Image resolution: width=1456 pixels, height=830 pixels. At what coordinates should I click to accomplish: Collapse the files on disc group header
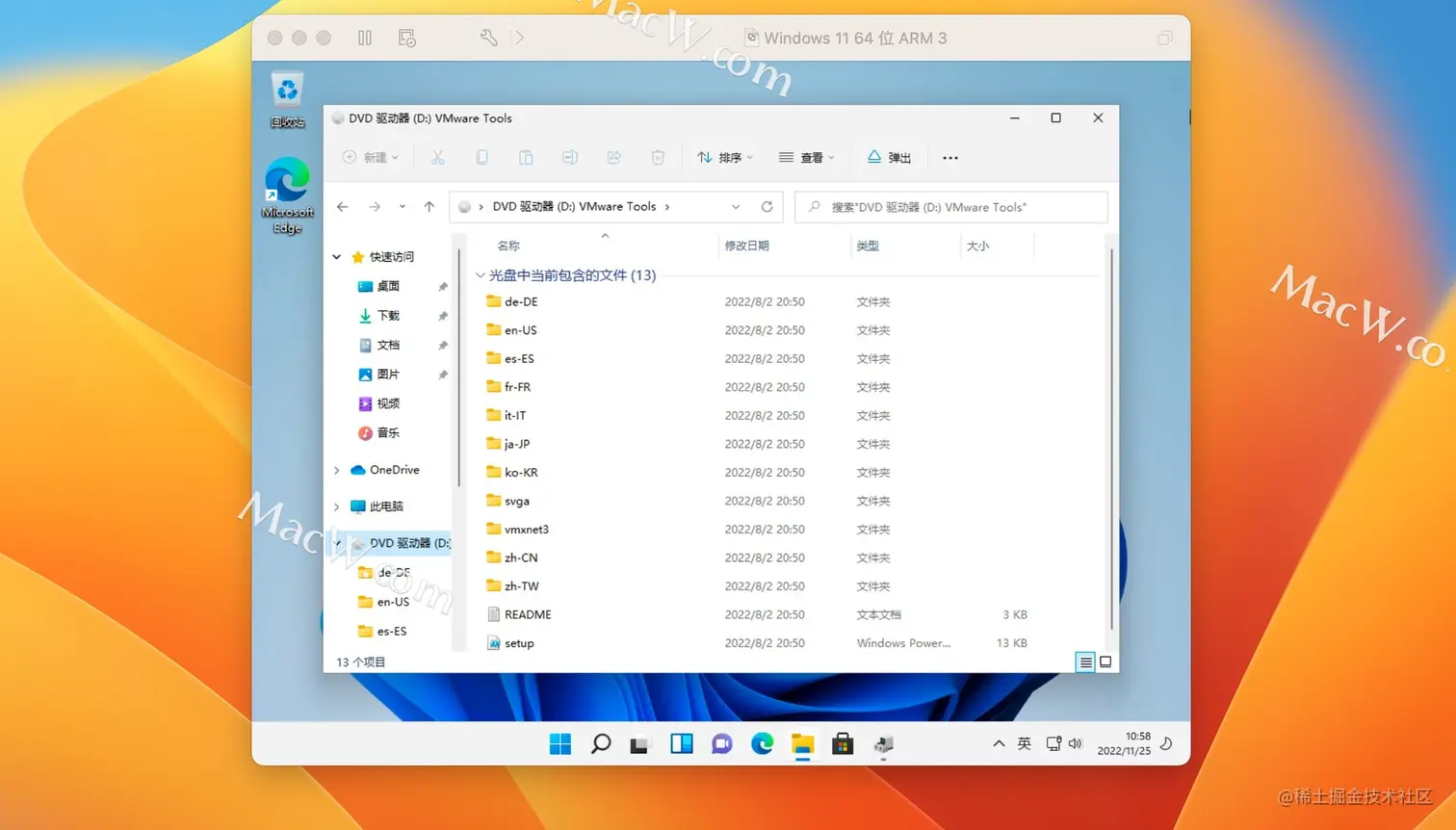pos(480,275)
